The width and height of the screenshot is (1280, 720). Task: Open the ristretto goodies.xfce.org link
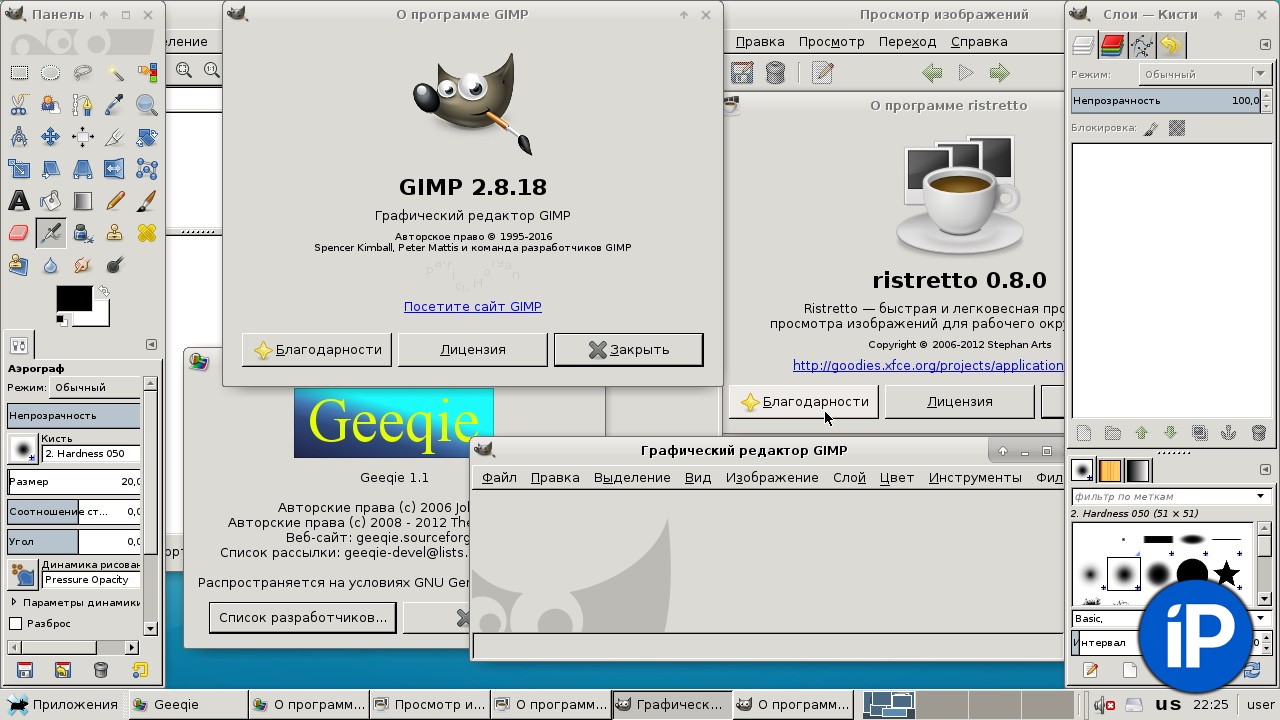point(928,365)
